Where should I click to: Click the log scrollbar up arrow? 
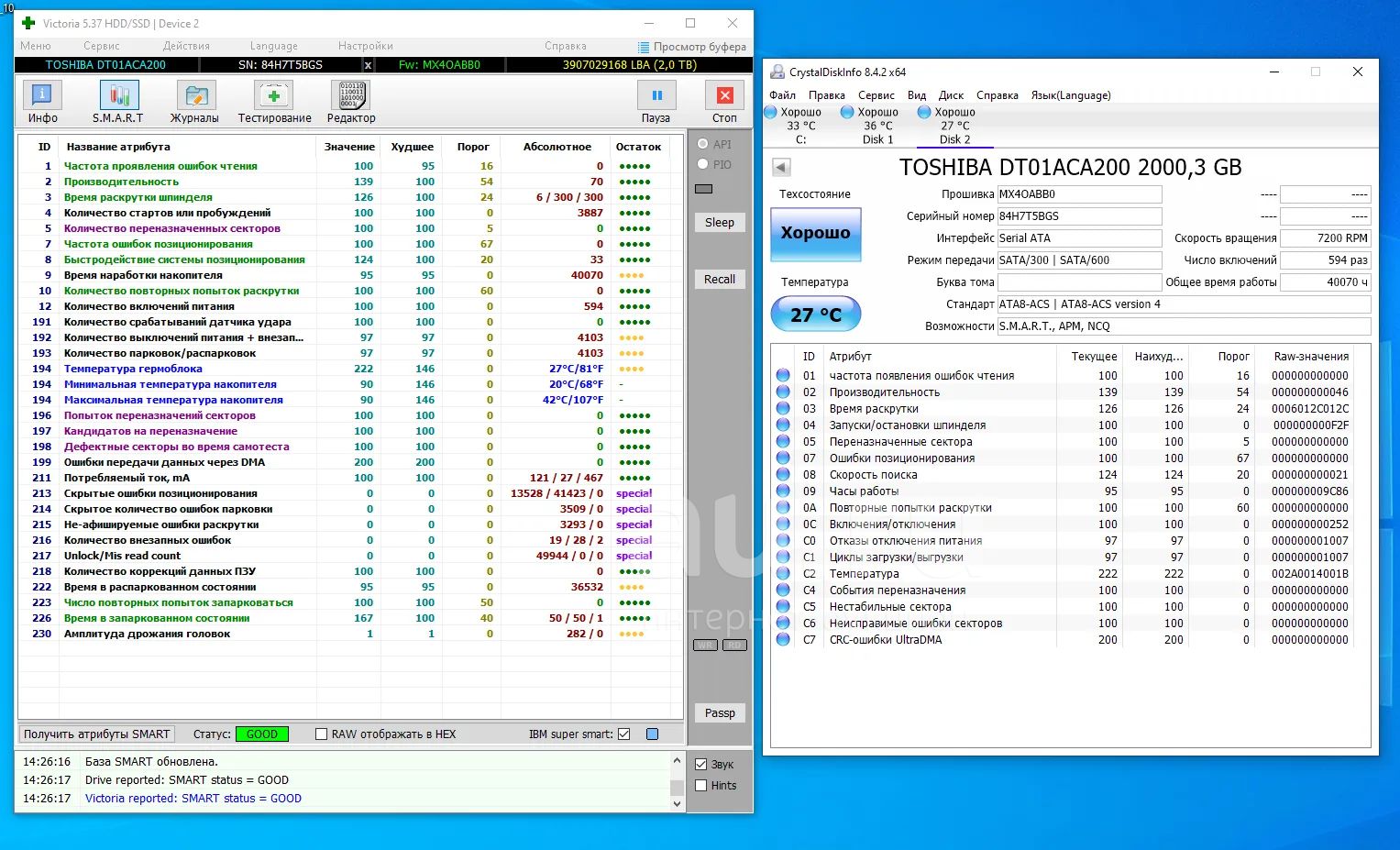pyautogui.click(x=678, y=760)
